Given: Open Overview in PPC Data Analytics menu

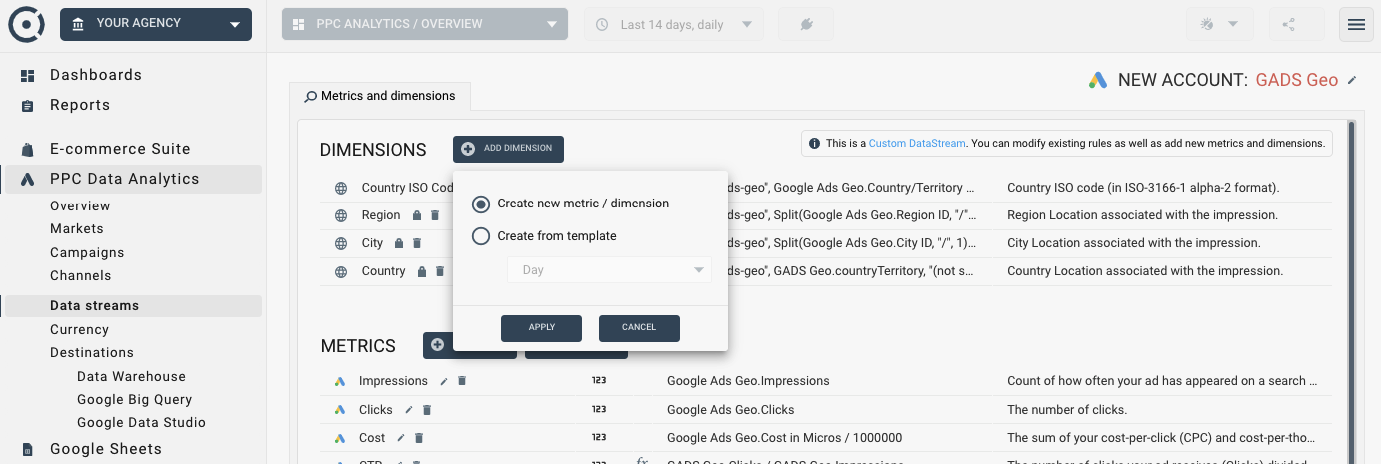Looking at the screenshot, I should pyautogui.click(x=80, y=206).
